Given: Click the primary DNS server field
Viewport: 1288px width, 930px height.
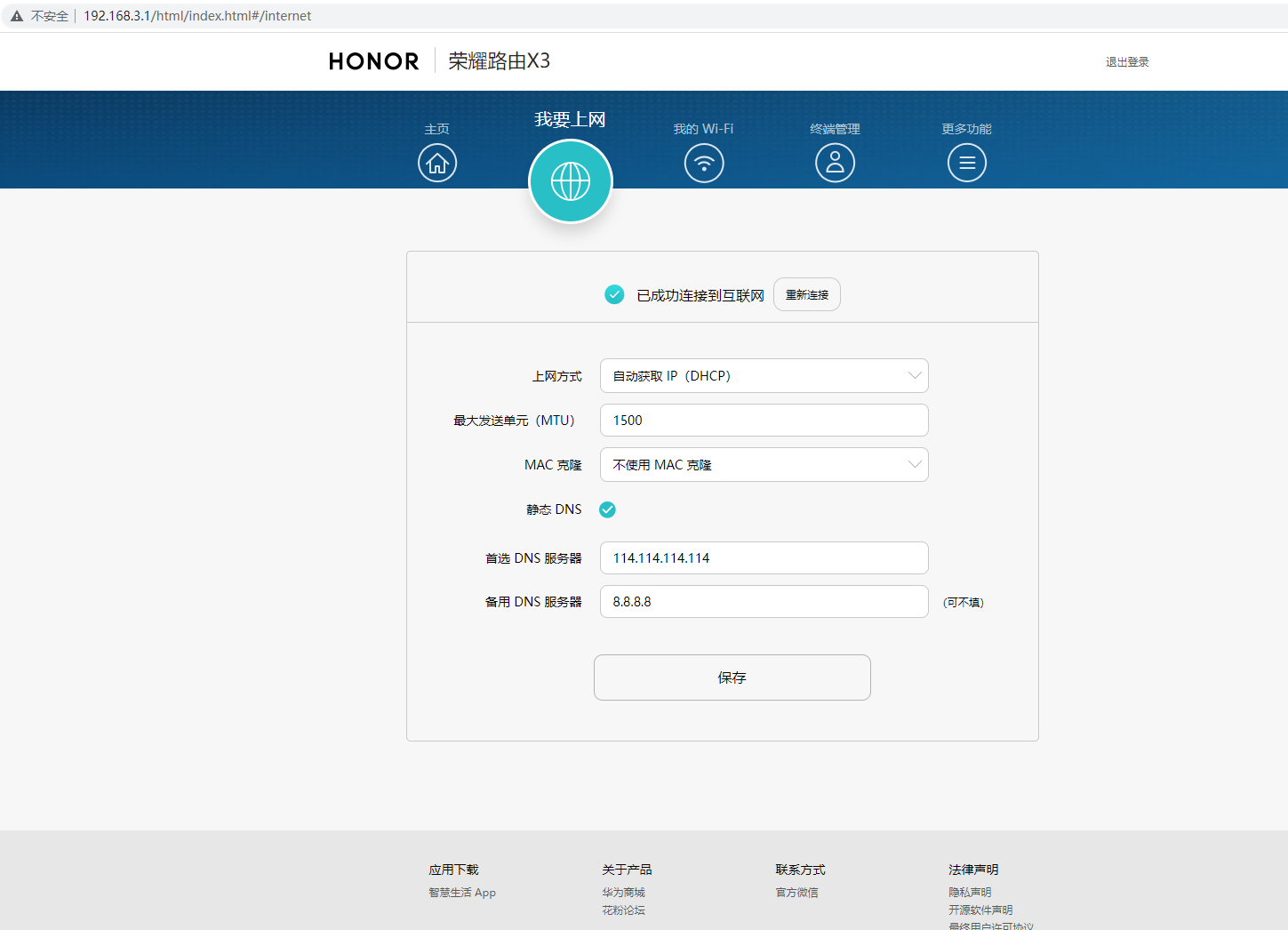Looking at the screenshot, I should [764, 558].
